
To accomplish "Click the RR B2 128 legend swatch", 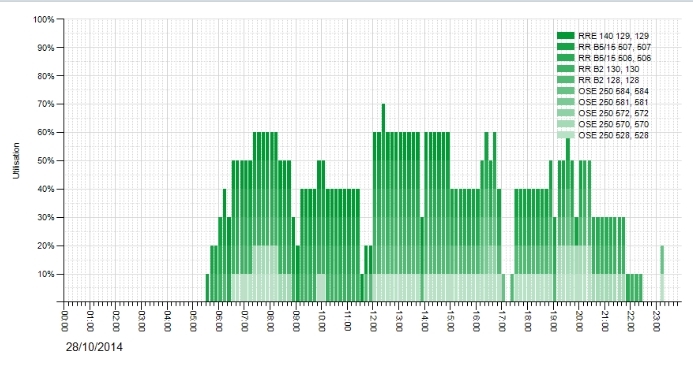I will (x=565, y=80).
